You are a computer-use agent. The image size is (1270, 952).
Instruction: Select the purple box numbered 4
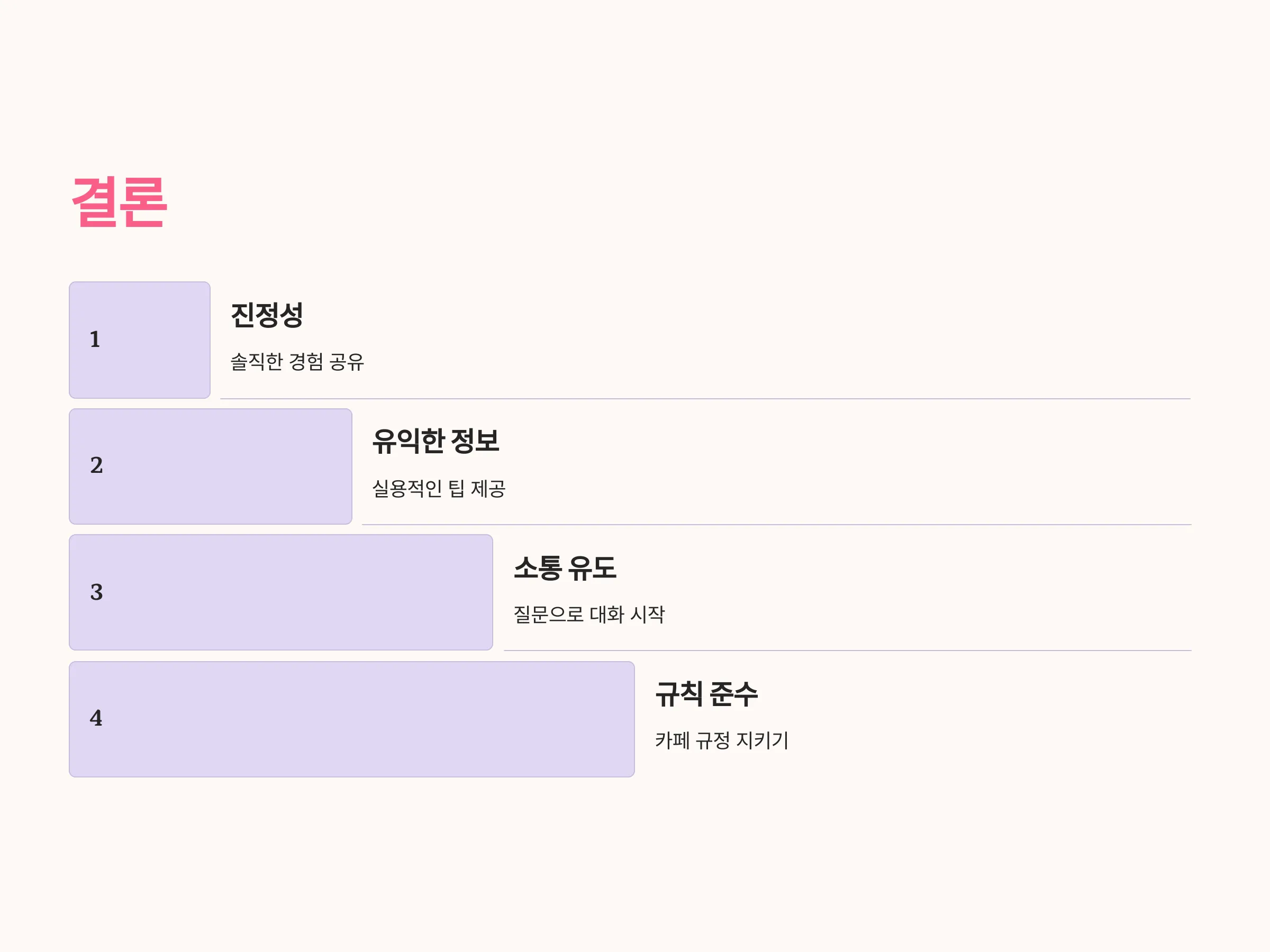click(x=351, y=719)
